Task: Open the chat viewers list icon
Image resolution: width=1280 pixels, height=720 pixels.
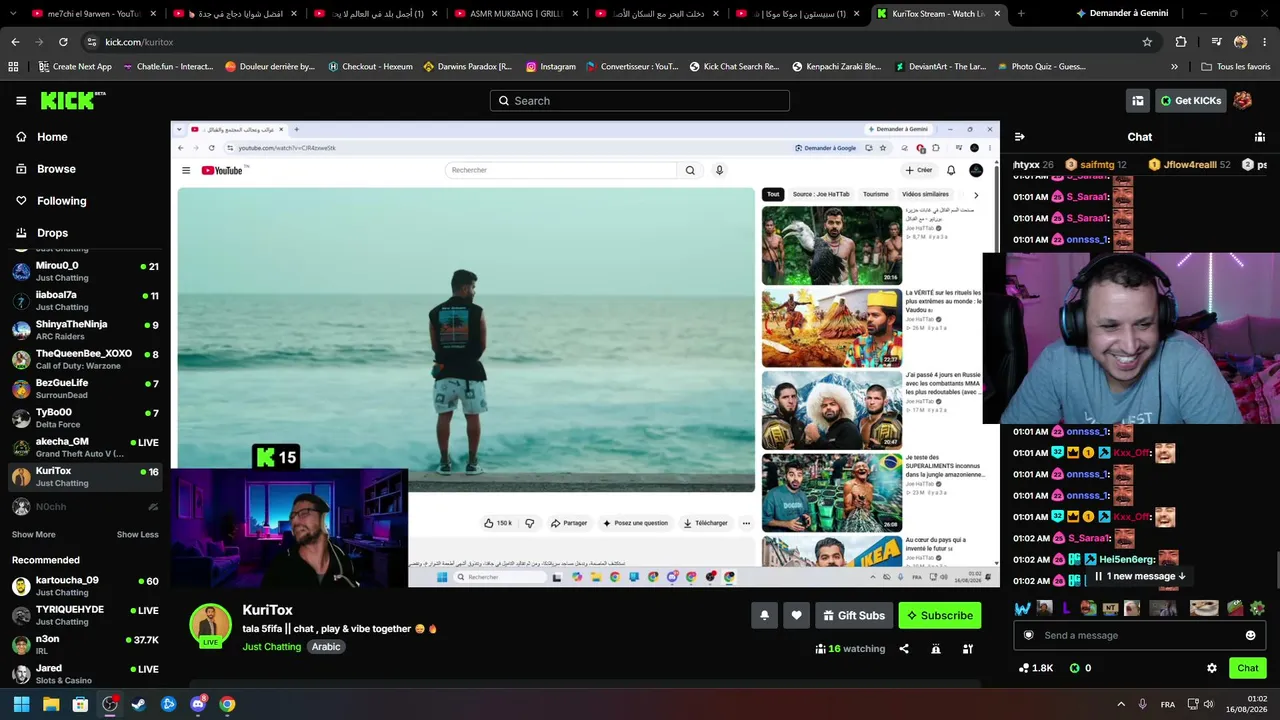Action: coord(1260,137)
